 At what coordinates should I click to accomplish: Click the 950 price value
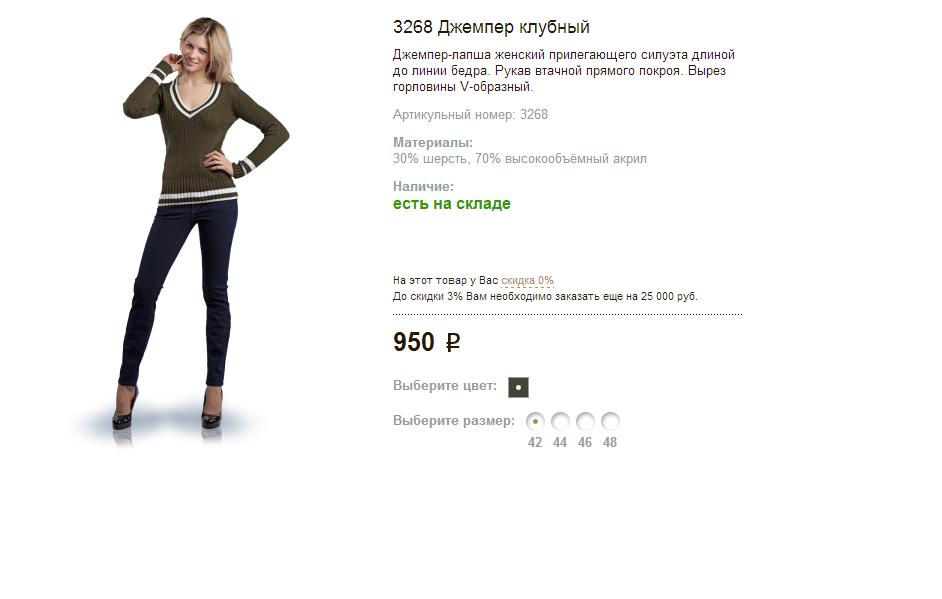click(413, 342)
